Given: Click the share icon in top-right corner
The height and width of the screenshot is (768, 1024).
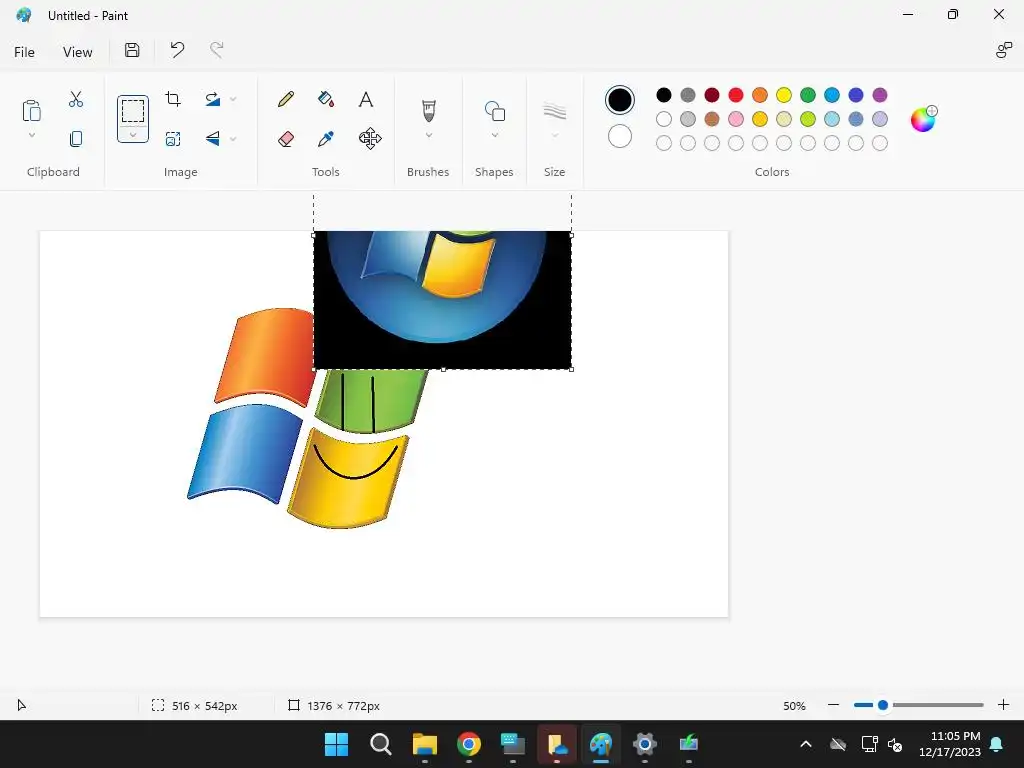Looking at the screenshot, I should pos(1003,50).
